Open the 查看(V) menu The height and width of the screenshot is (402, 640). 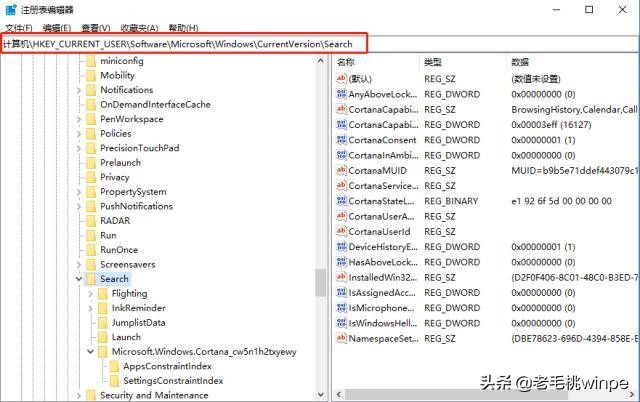(x=96, y=28)
